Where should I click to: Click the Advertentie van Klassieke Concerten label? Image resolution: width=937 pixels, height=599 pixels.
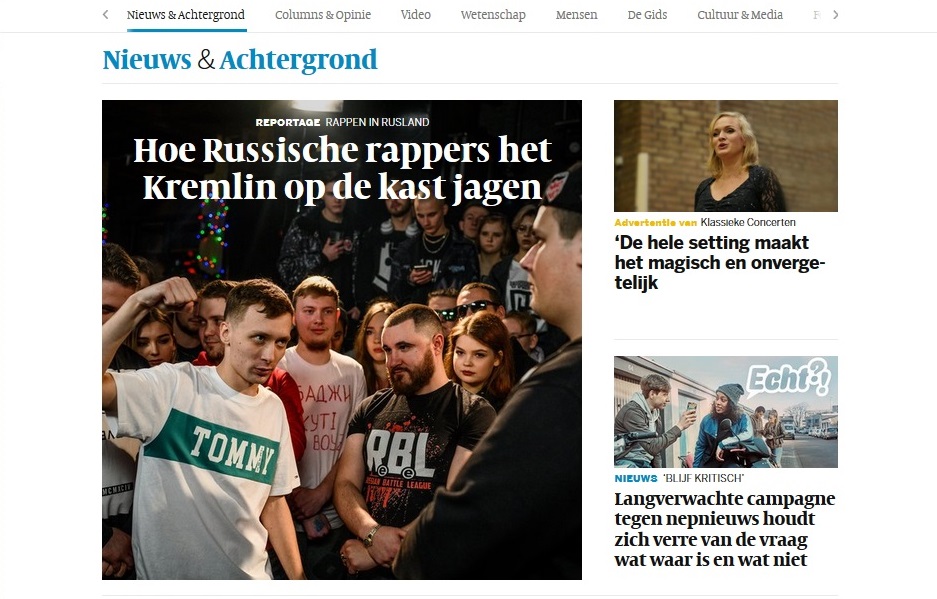point(705,222)
